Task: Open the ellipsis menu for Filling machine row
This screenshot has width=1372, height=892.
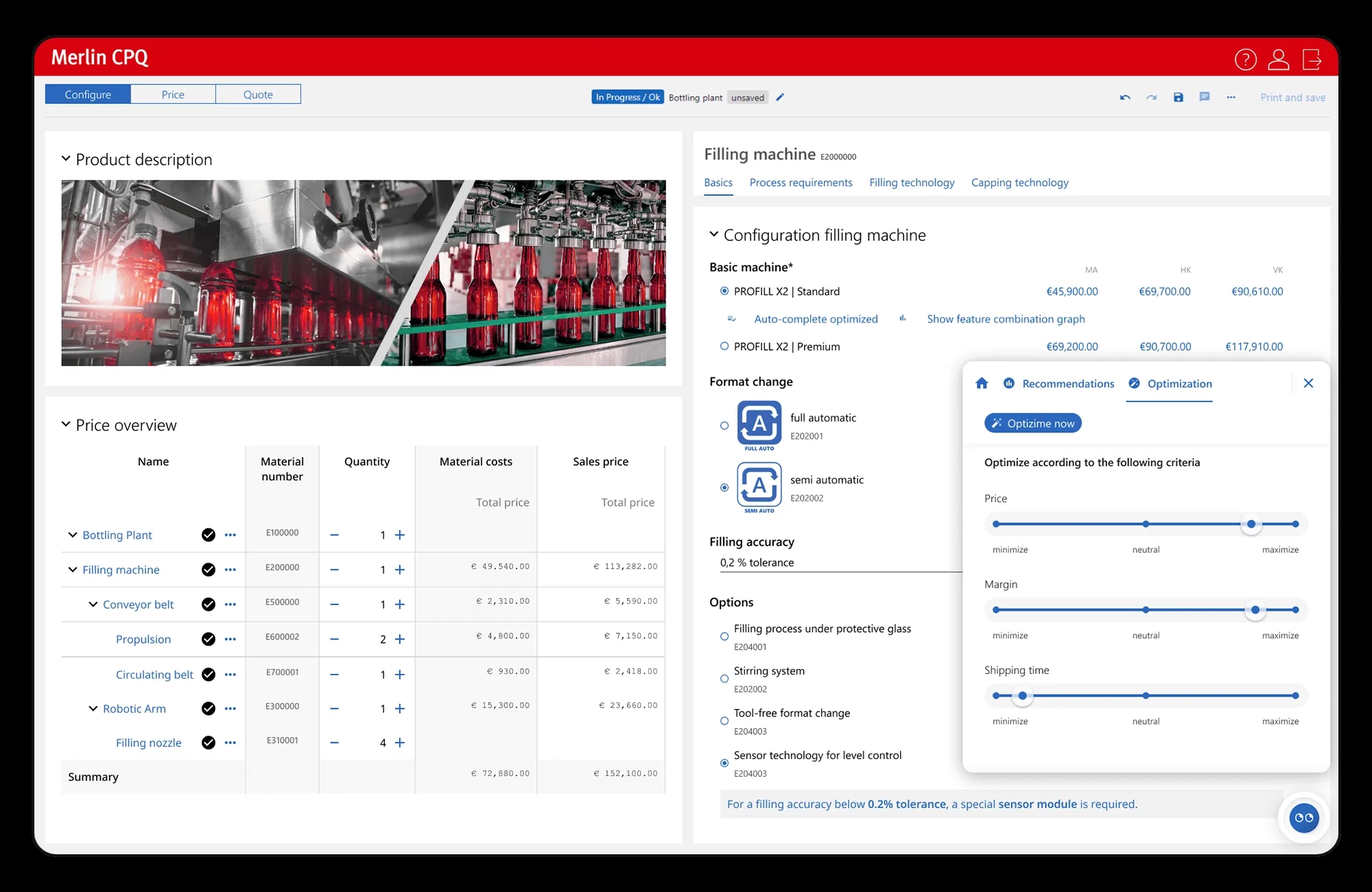Action: pos(230,570)
